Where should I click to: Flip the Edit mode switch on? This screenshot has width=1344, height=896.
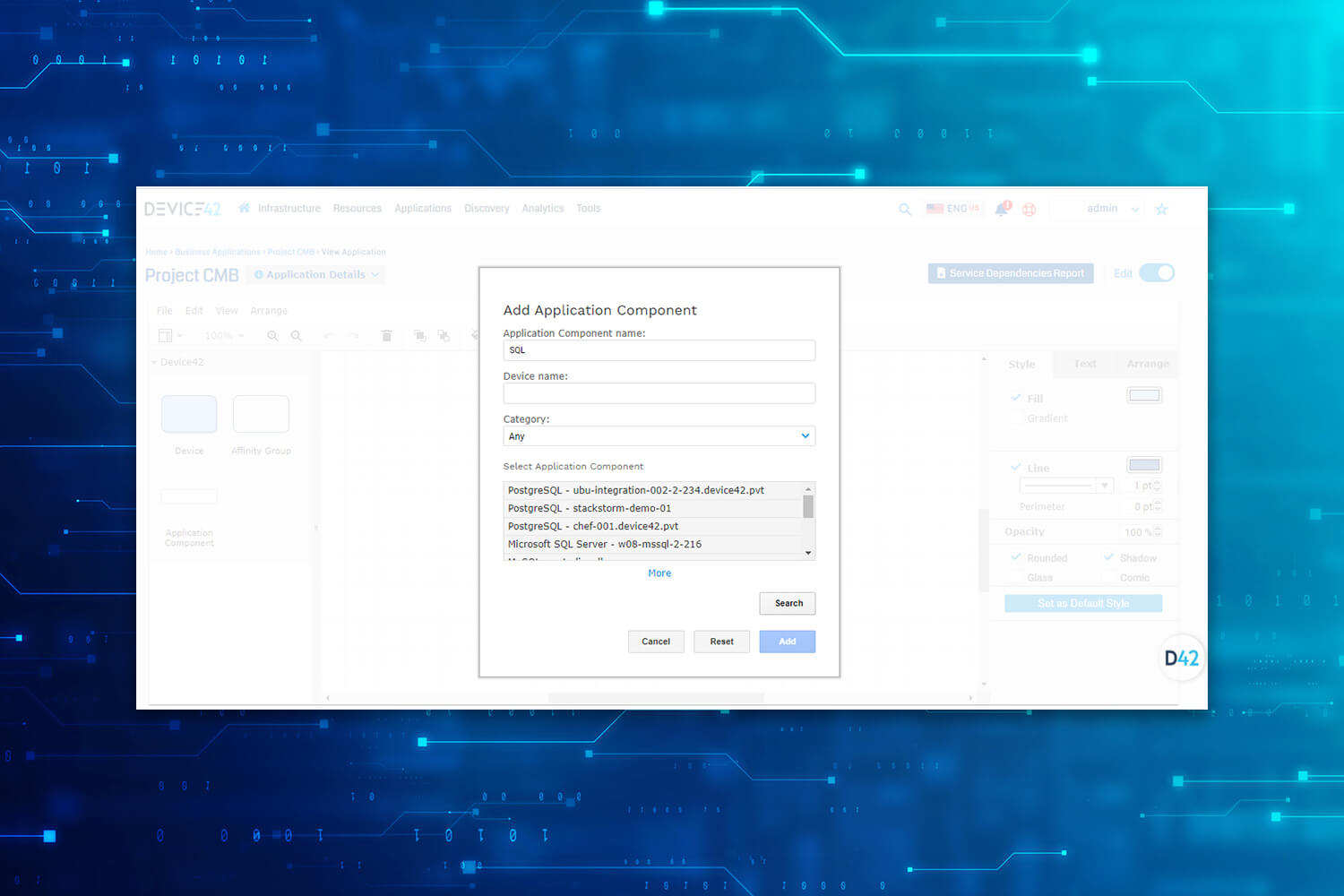1158,272
